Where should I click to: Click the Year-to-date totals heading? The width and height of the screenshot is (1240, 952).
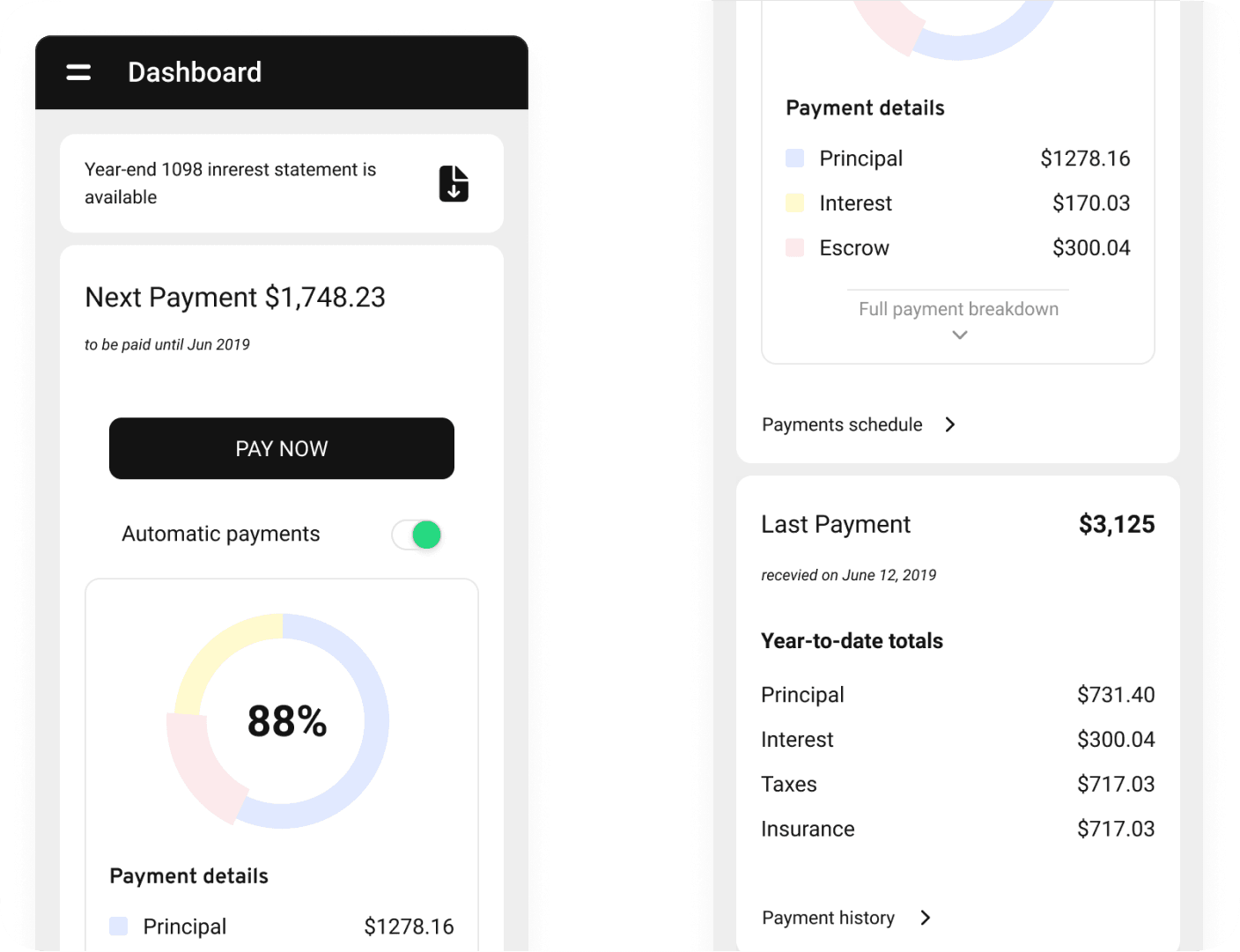tap(852, 641)
